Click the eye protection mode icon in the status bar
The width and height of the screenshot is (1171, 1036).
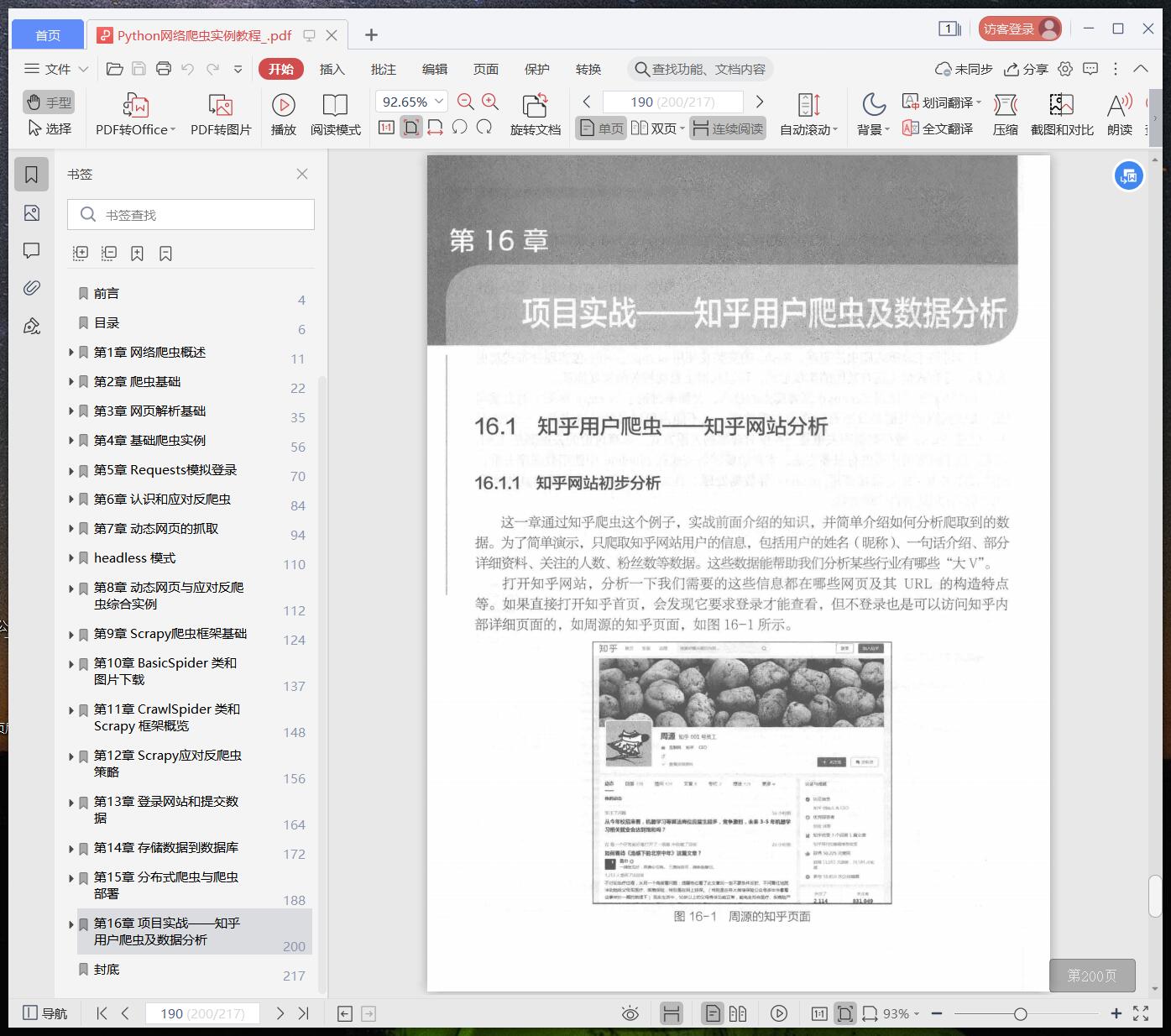pyautogui.click(x=630, y=1013)
